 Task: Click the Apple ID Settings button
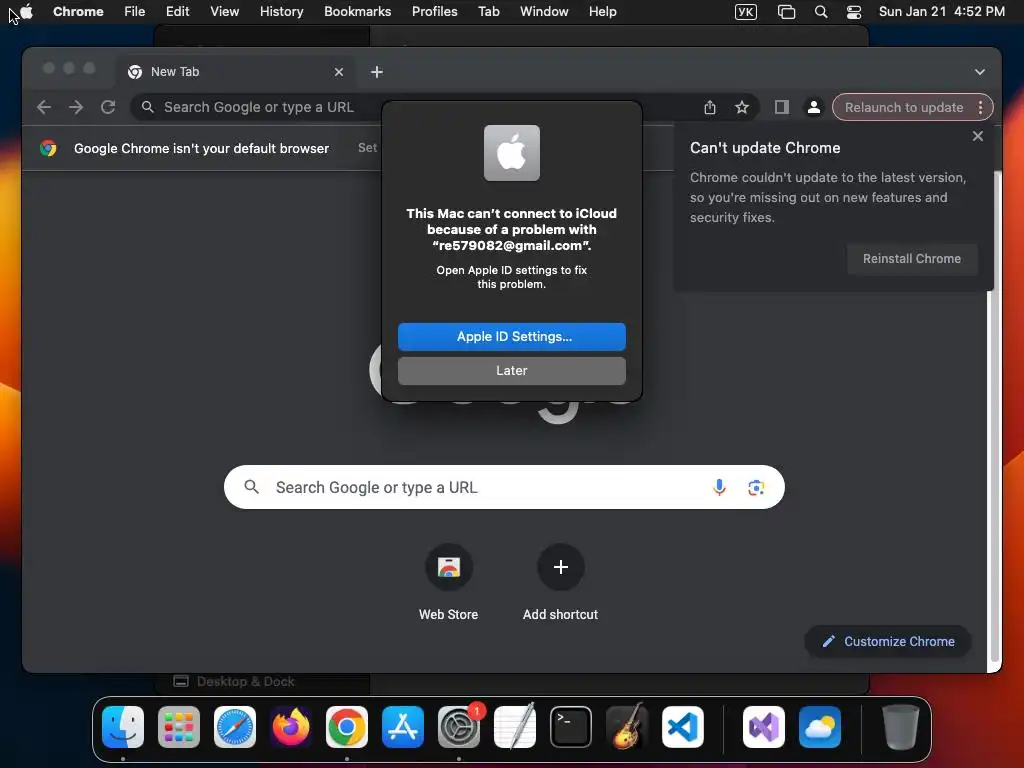[x=511, y=336]
